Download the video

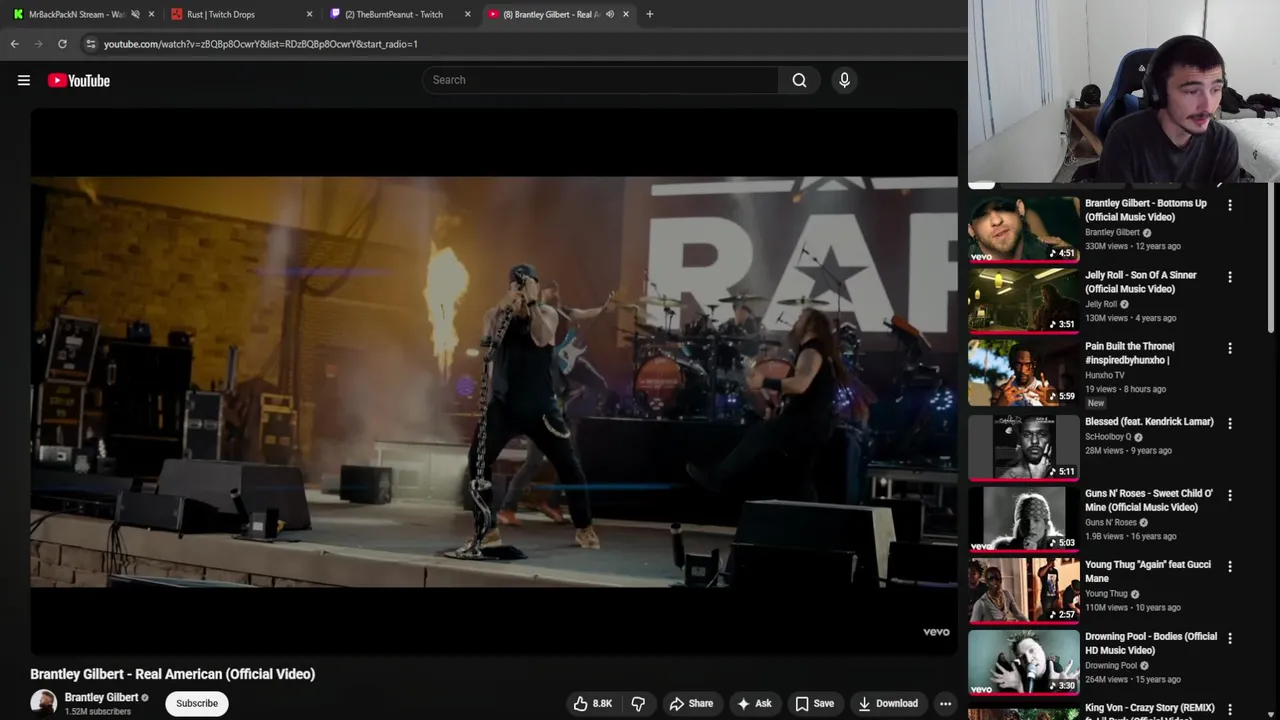coord(888,704)
